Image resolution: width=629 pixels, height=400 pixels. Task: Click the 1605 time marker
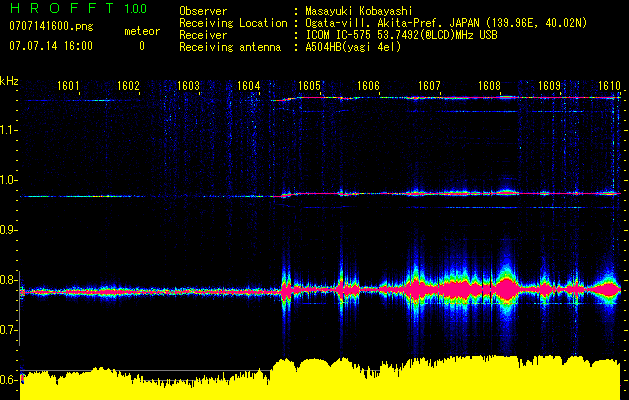(x=309, y=86)
